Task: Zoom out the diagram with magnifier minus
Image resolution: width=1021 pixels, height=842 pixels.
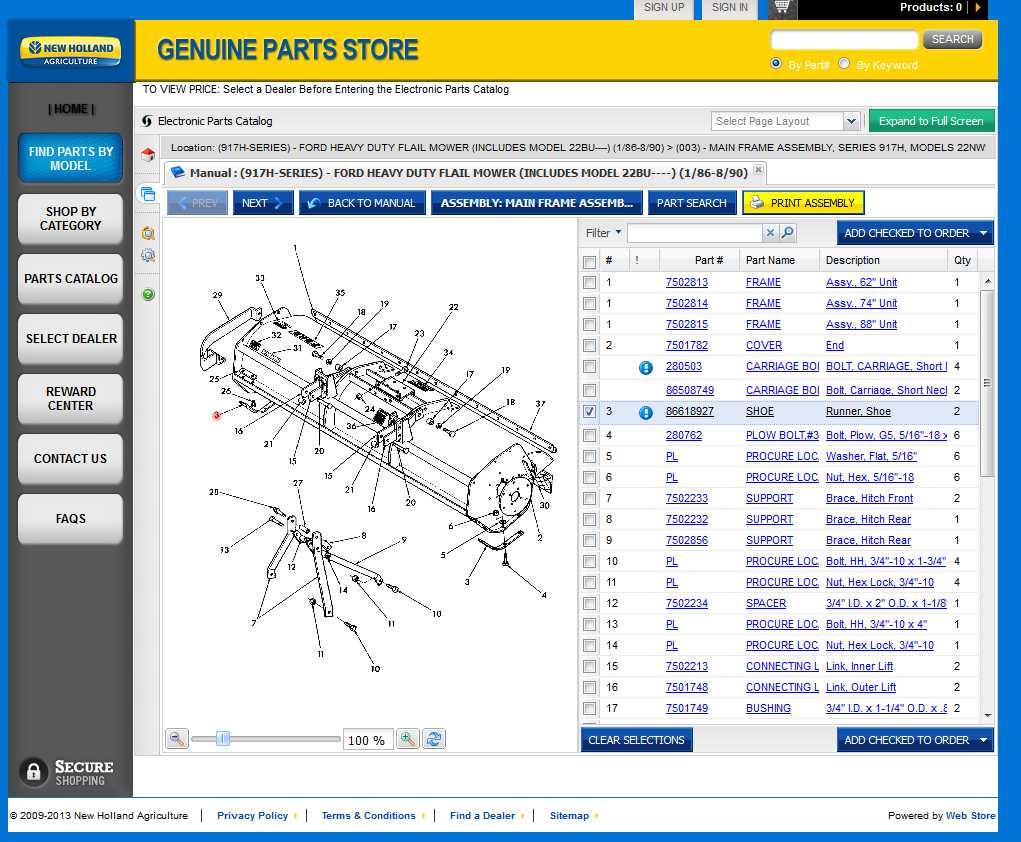Action: pos(177,739)
